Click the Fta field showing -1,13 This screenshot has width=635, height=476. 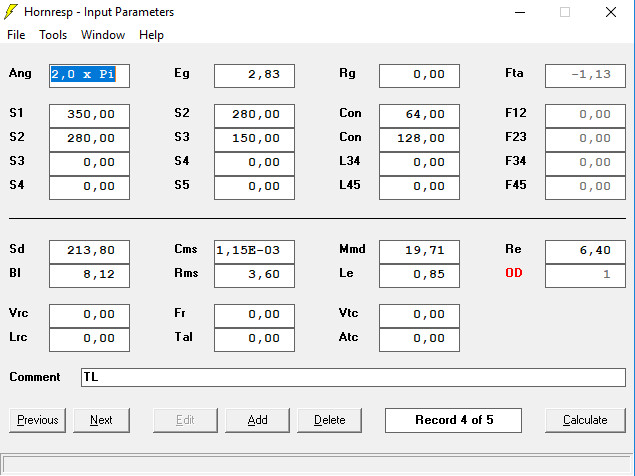(x=585, y=76)
